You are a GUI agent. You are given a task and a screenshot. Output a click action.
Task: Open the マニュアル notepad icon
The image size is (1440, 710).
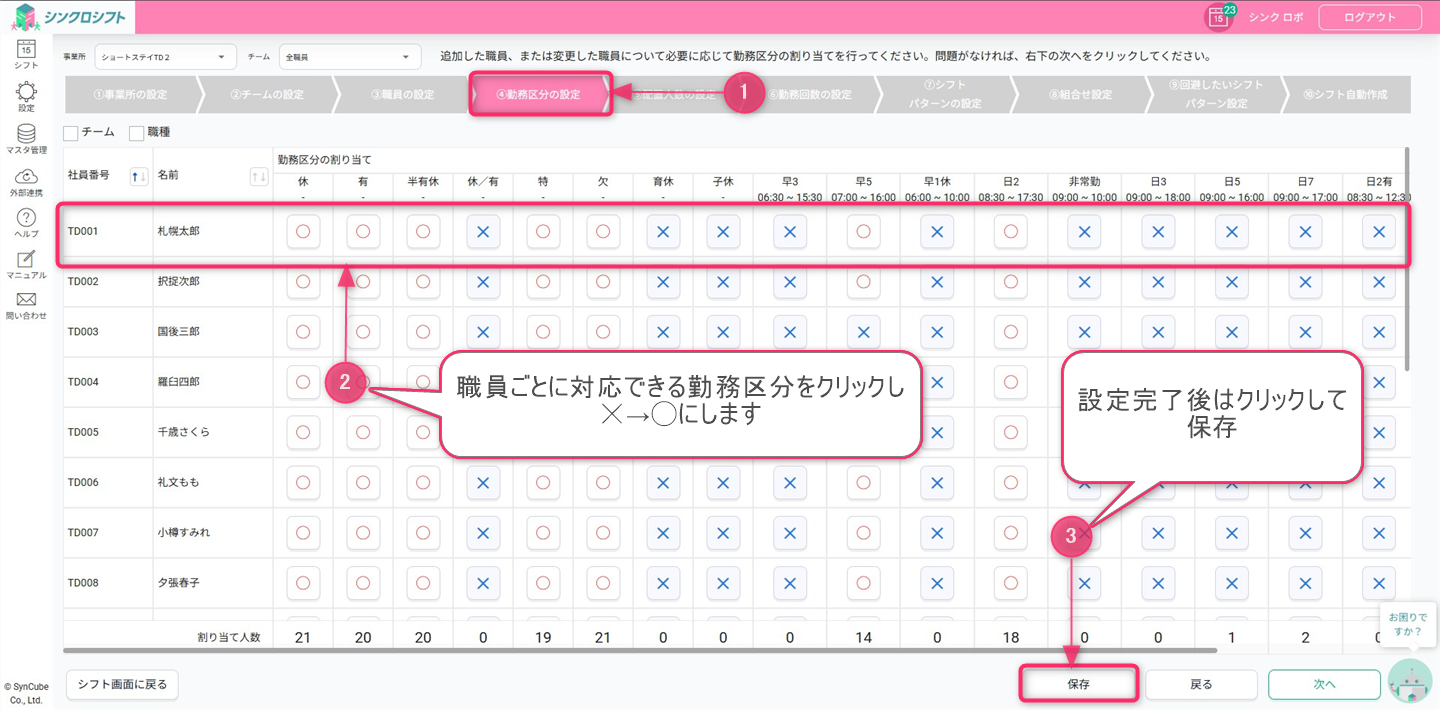coord(27,260)
